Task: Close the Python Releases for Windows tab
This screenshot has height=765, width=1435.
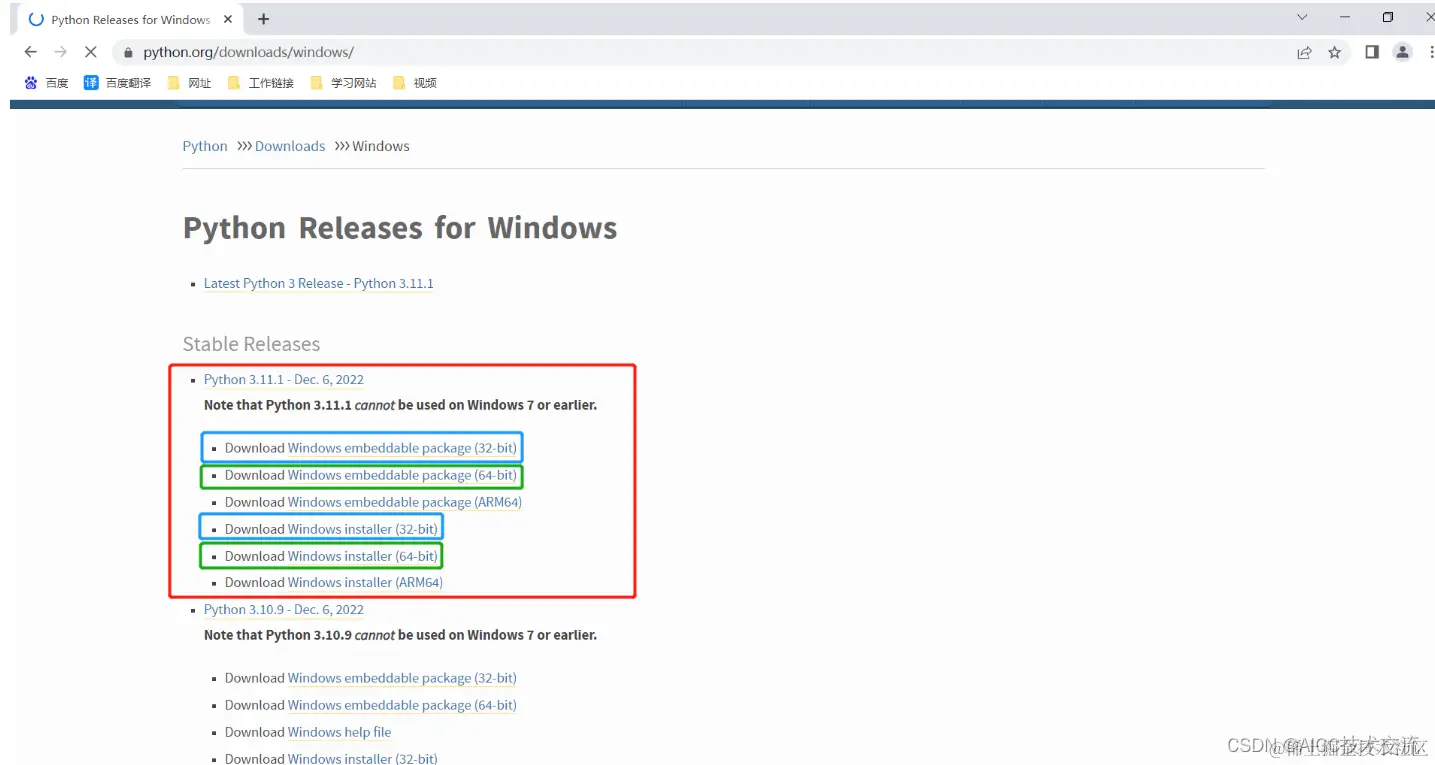Action: click(228, 19)
